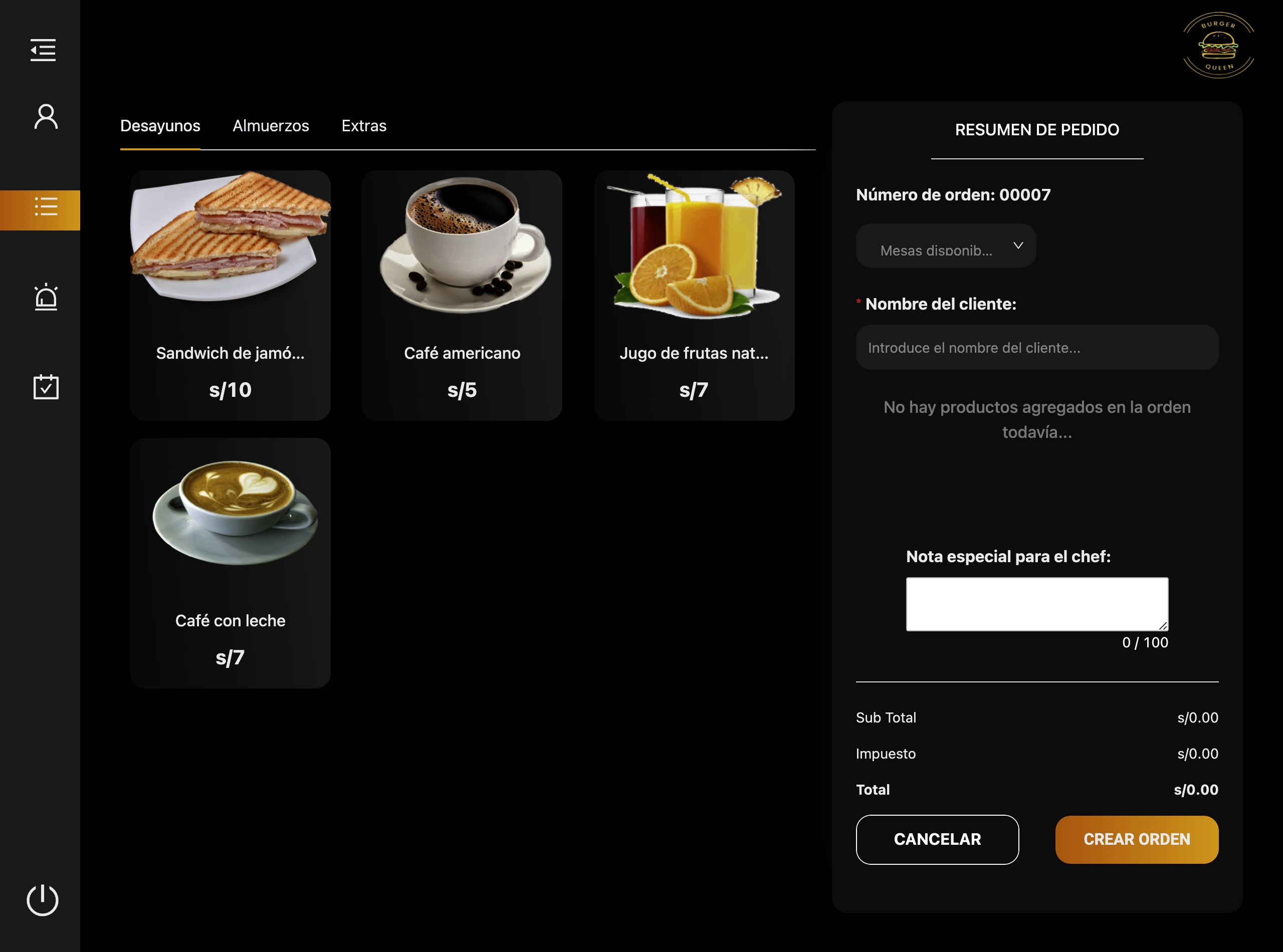The height and width of the screenshot is (952, 1283).
Task: Click the Nombre del cliente input field
Action: [x=1037, y=347]
